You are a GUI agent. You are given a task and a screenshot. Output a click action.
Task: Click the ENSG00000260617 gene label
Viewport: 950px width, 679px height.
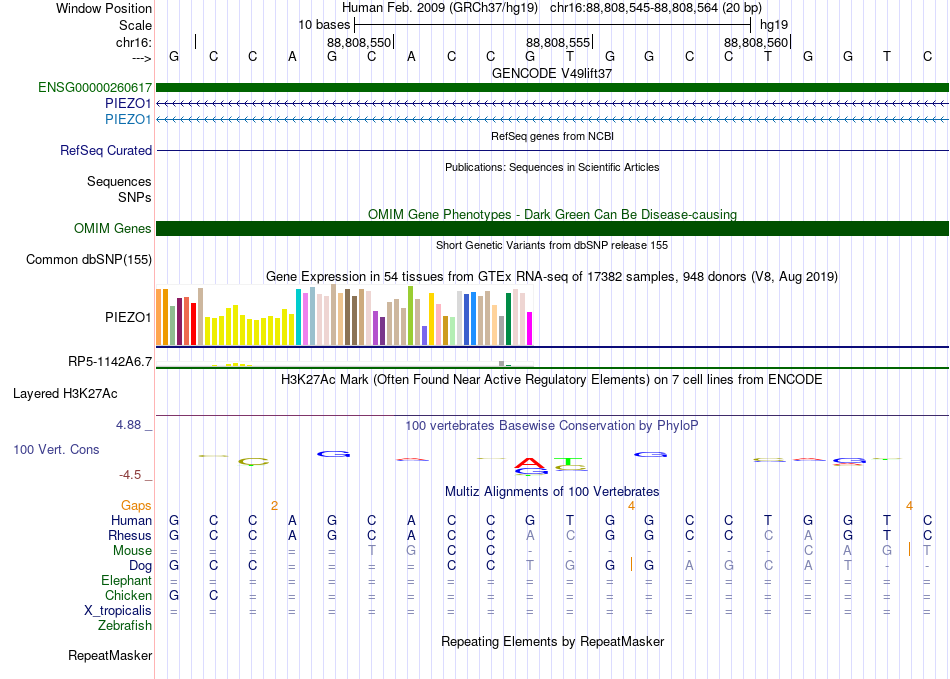pyautogui.click(x=95, y=88)
